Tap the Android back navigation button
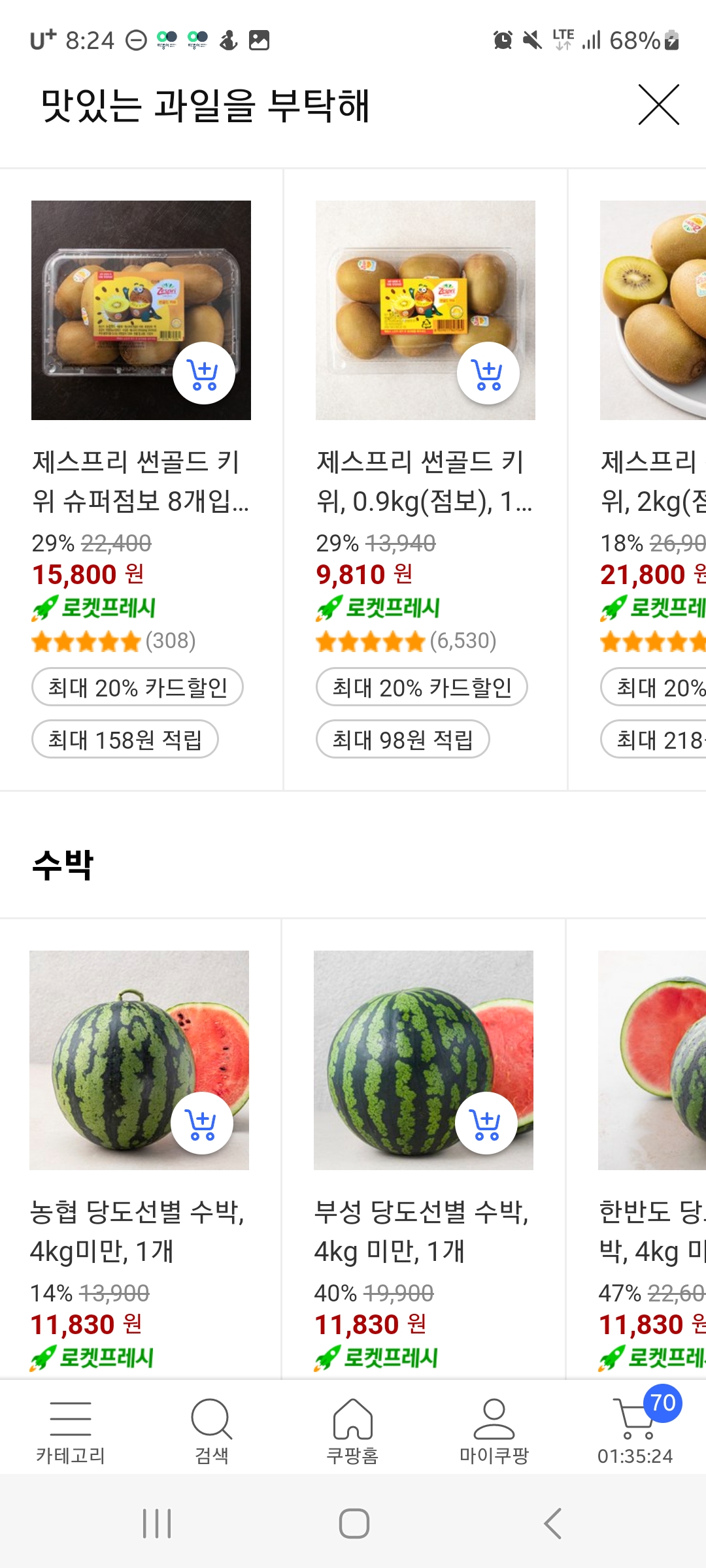 pos(552,1524)
